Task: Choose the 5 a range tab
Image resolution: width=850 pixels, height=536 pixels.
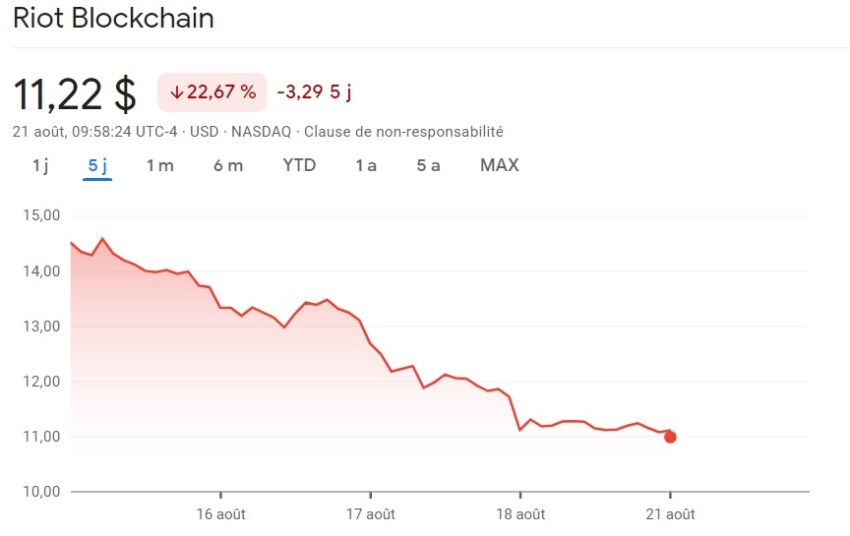Action: [x=428, y=165]
